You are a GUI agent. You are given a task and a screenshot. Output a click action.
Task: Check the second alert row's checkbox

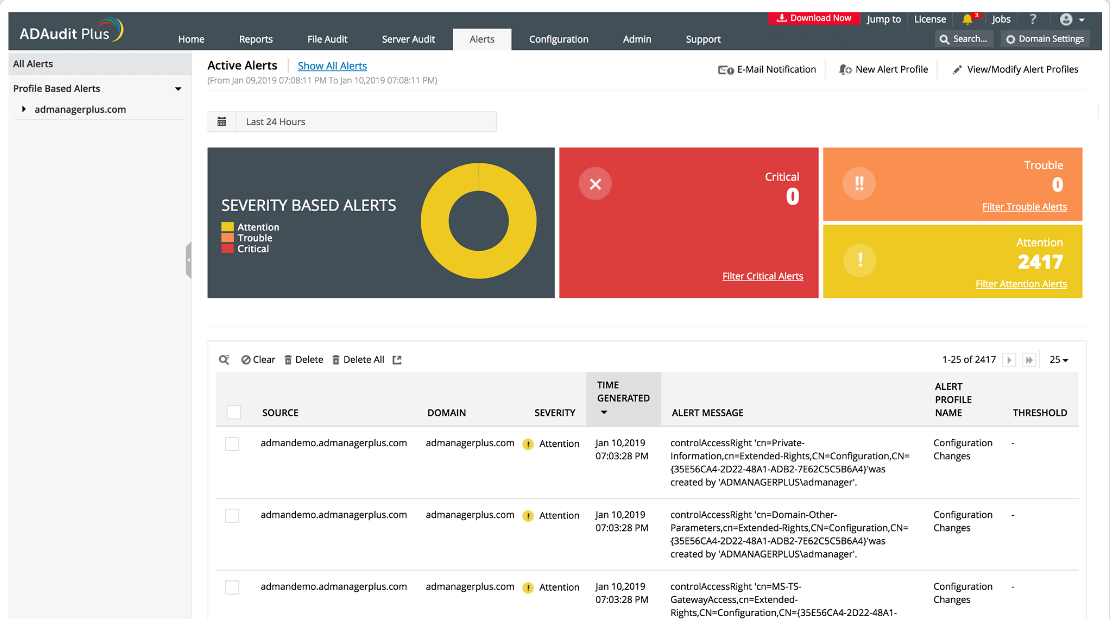pos(232,515)
